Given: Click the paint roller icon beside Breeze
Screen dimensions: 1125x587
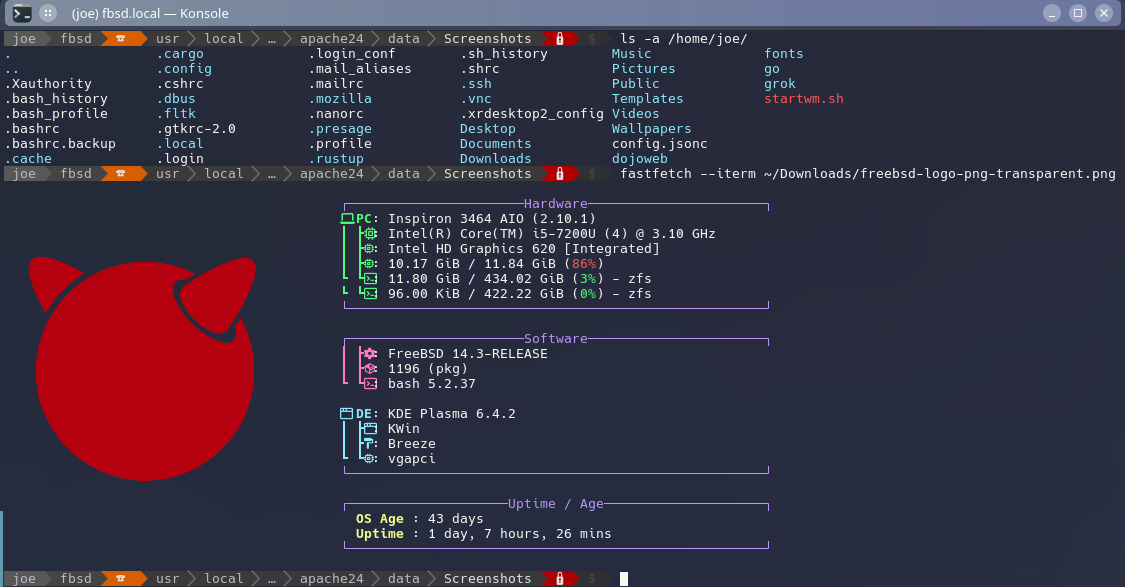Looking at the screenshot, I should point(370,444).
